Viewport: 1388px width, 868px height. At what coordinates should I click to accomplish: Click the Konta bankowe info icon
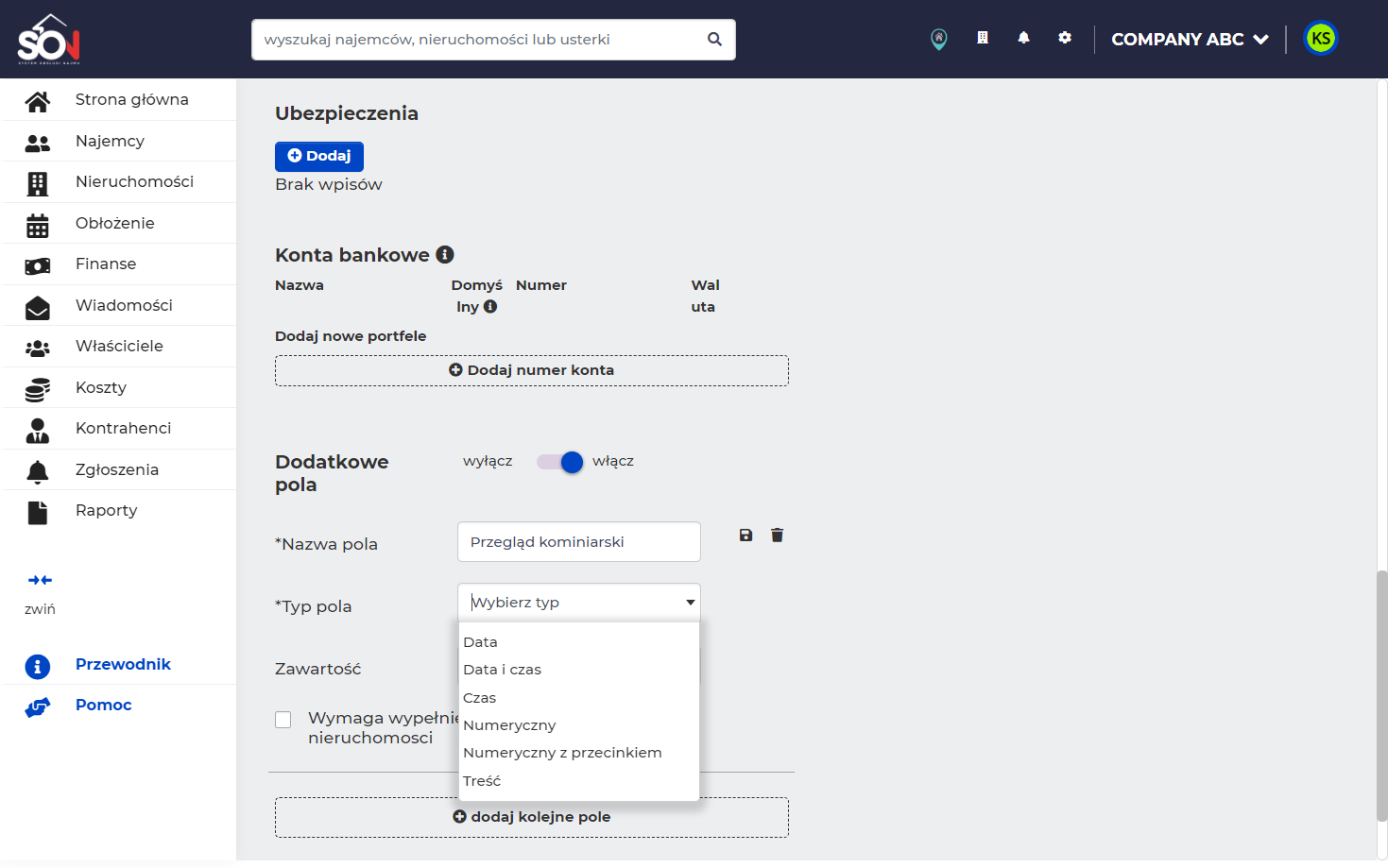445,254
